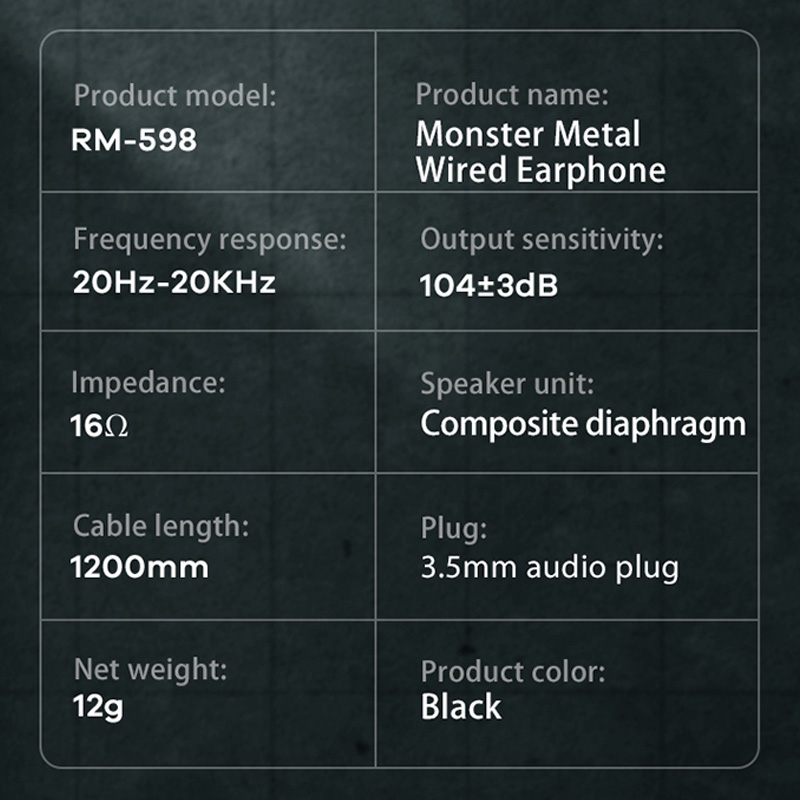Select the RM-598 model number text
The height and width of the screenshot is (800, 800).
(x=134, y=139)
